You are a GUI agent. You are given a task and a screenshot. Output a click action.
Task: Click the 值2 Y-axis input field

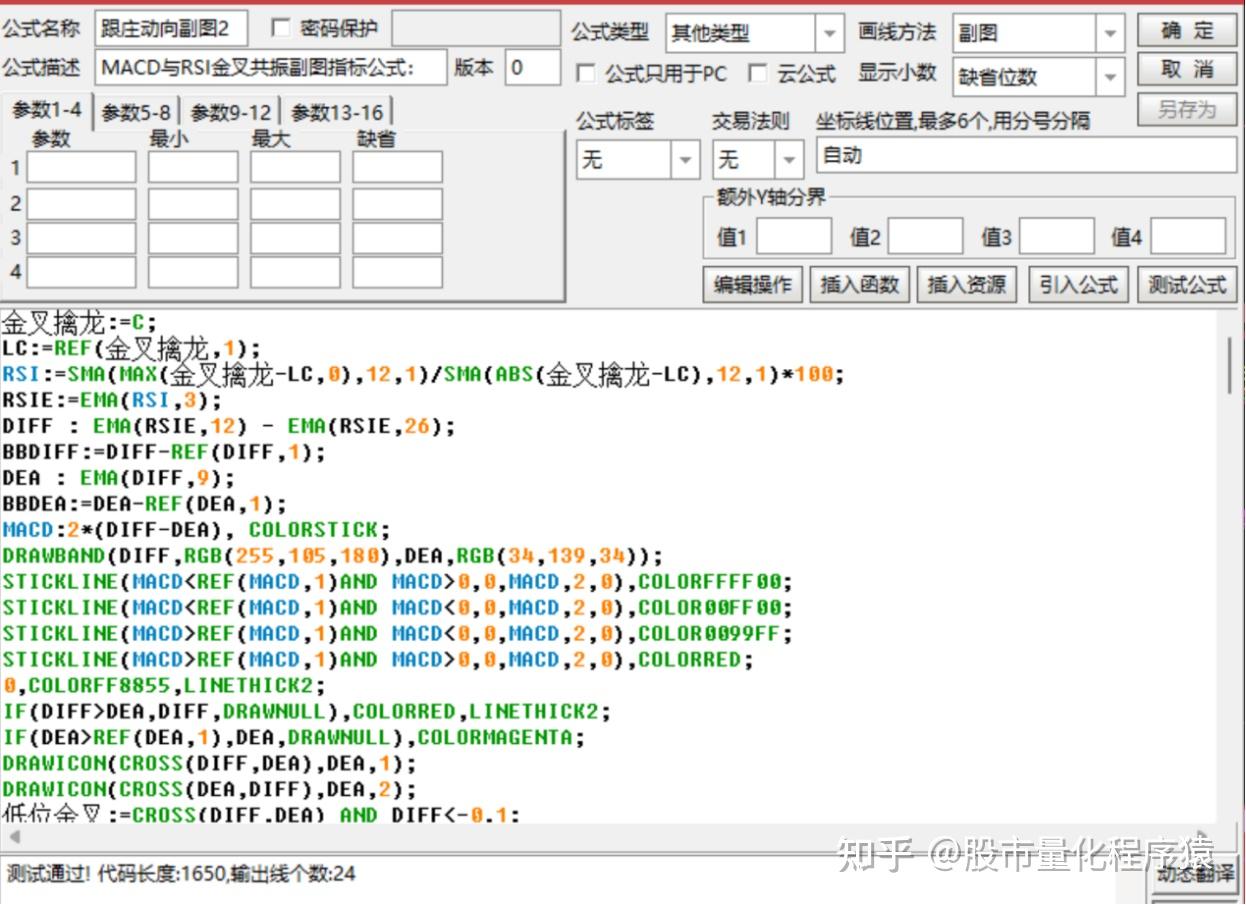925,237
